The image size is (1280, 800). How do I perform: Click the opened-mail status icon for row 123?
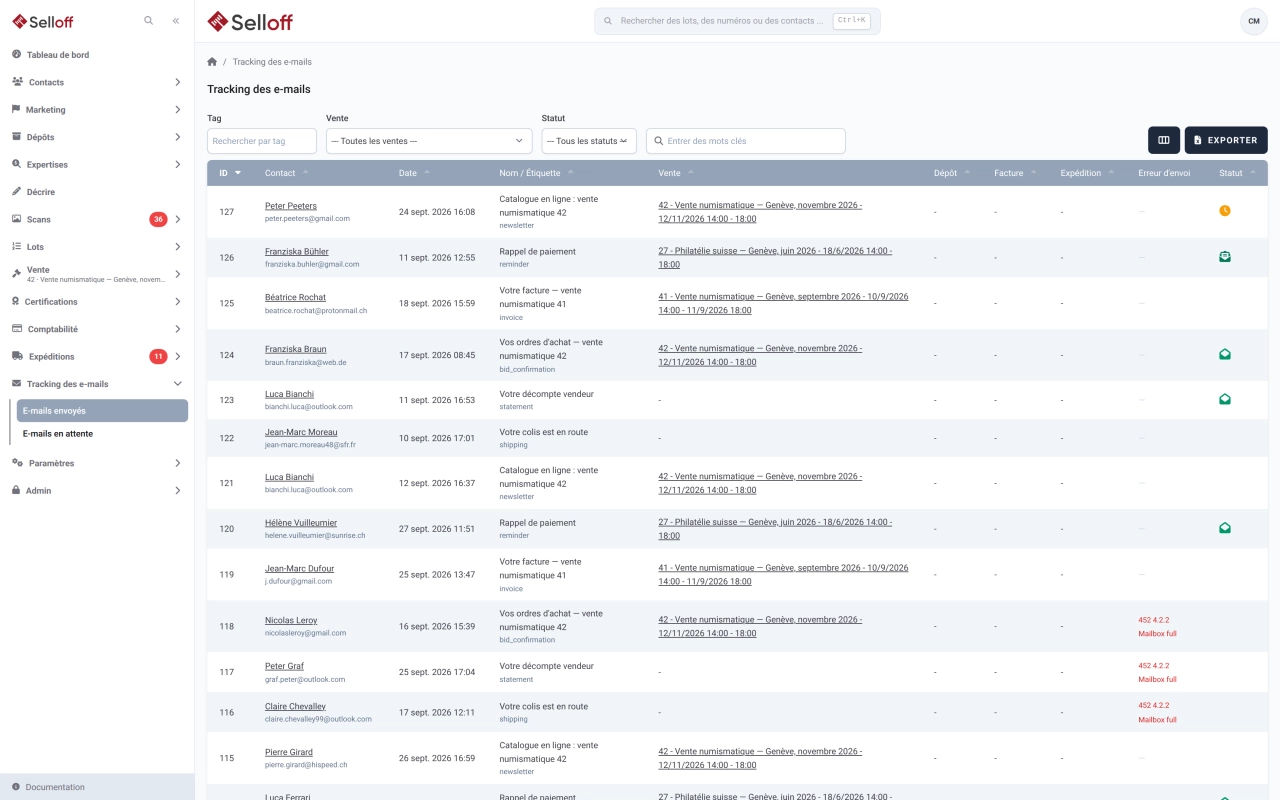pos(1225,399)
